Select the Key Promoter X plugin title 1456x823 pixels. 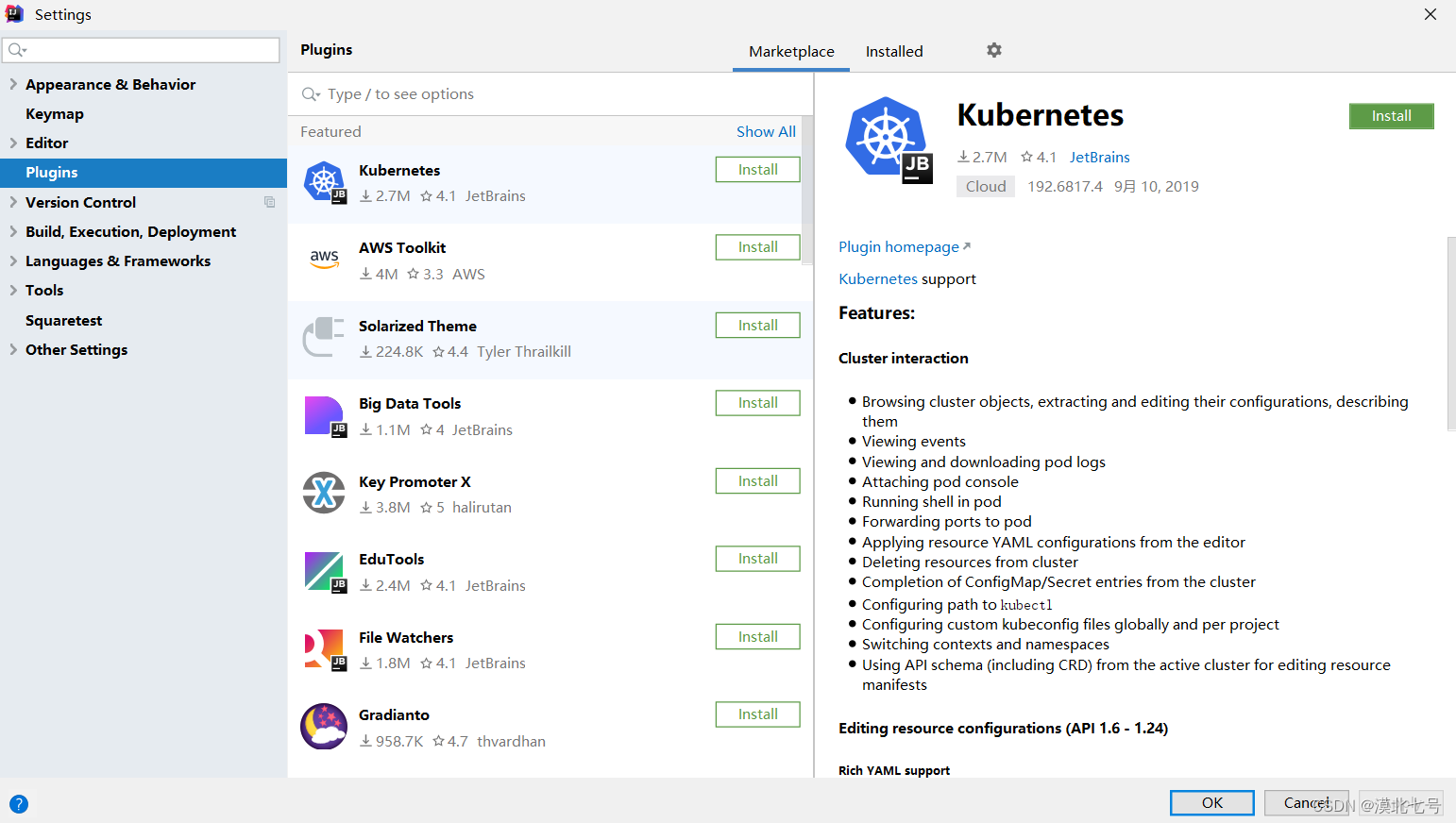tap(415, 482)
